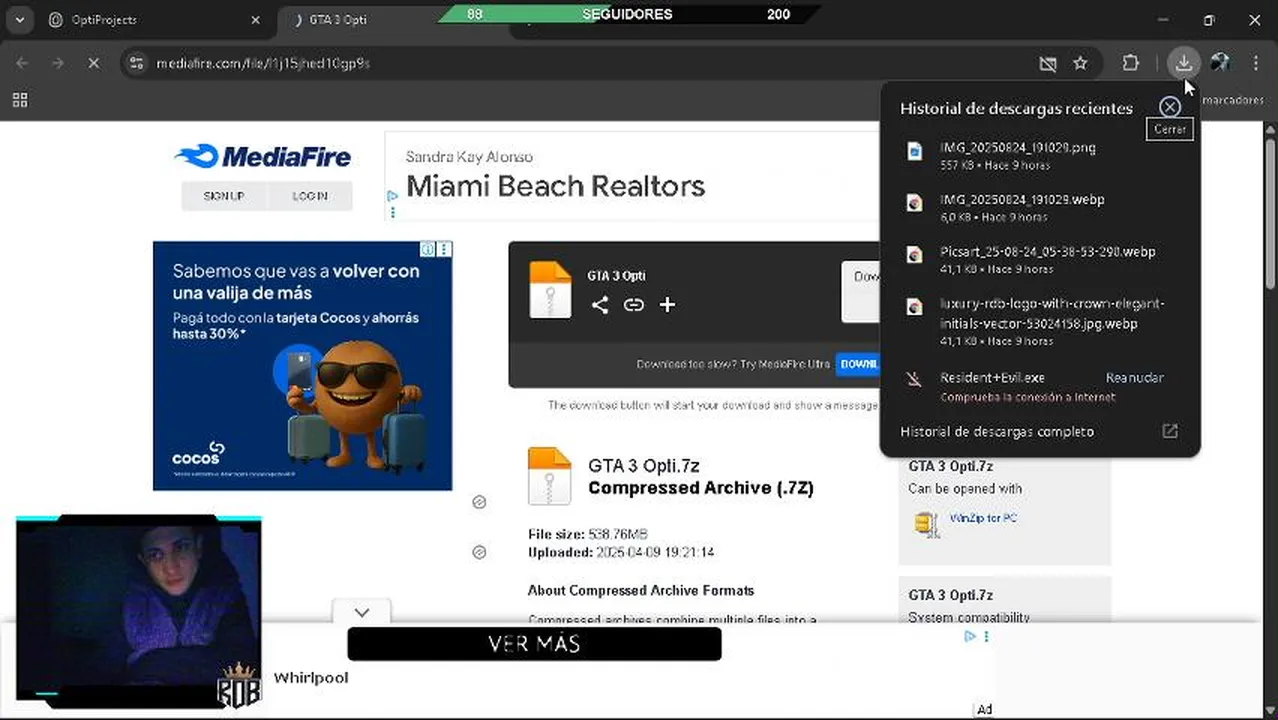This screenshot has height=720, width=1278.
Task: Open the Chrome three-dot menu
Action: (x=1256, y=63)
